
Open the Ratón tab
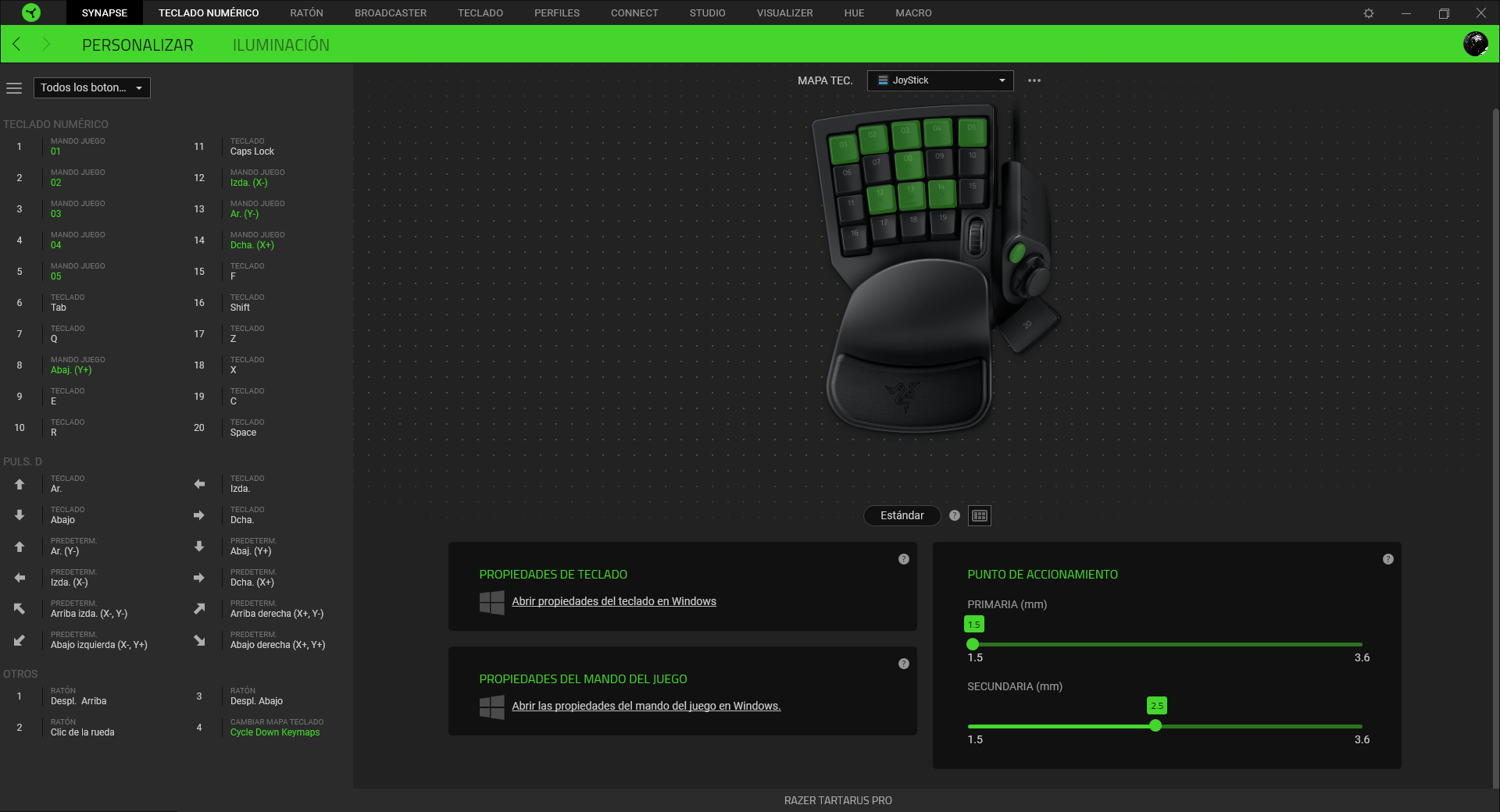click(306, 12)
